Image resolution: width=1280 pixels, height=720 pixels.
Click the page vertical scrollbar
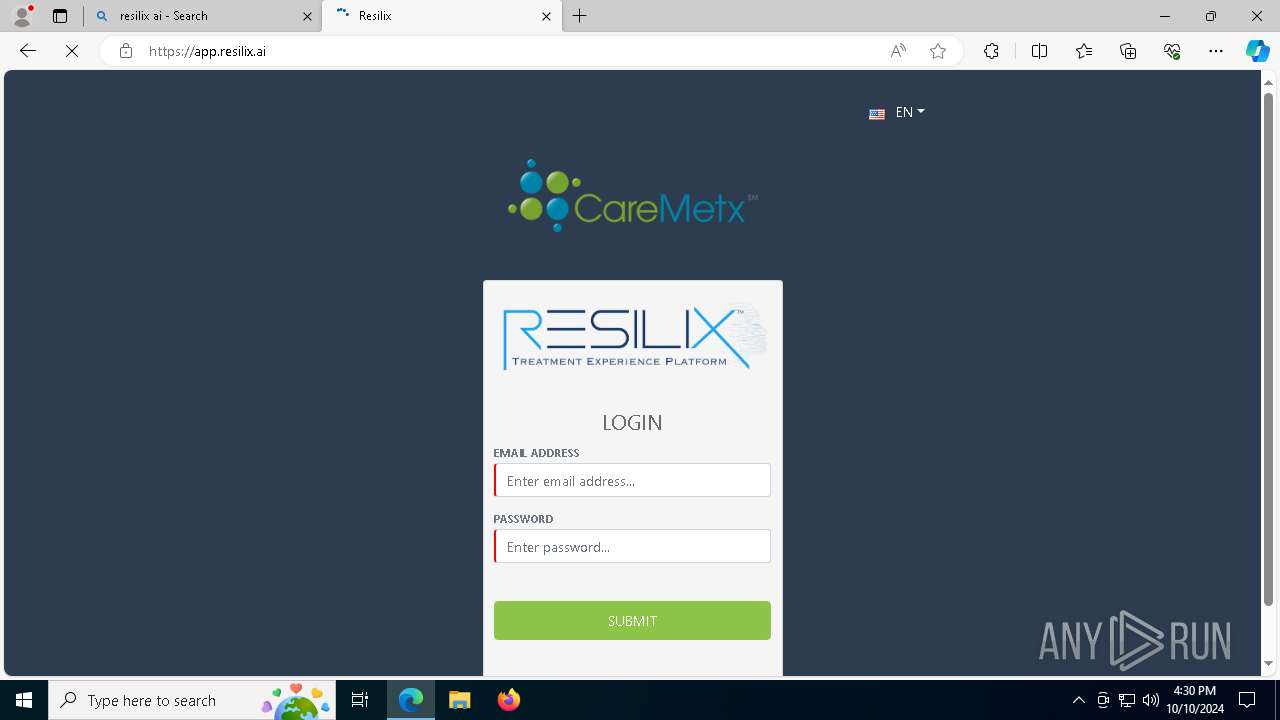[x=1269, y=349]
